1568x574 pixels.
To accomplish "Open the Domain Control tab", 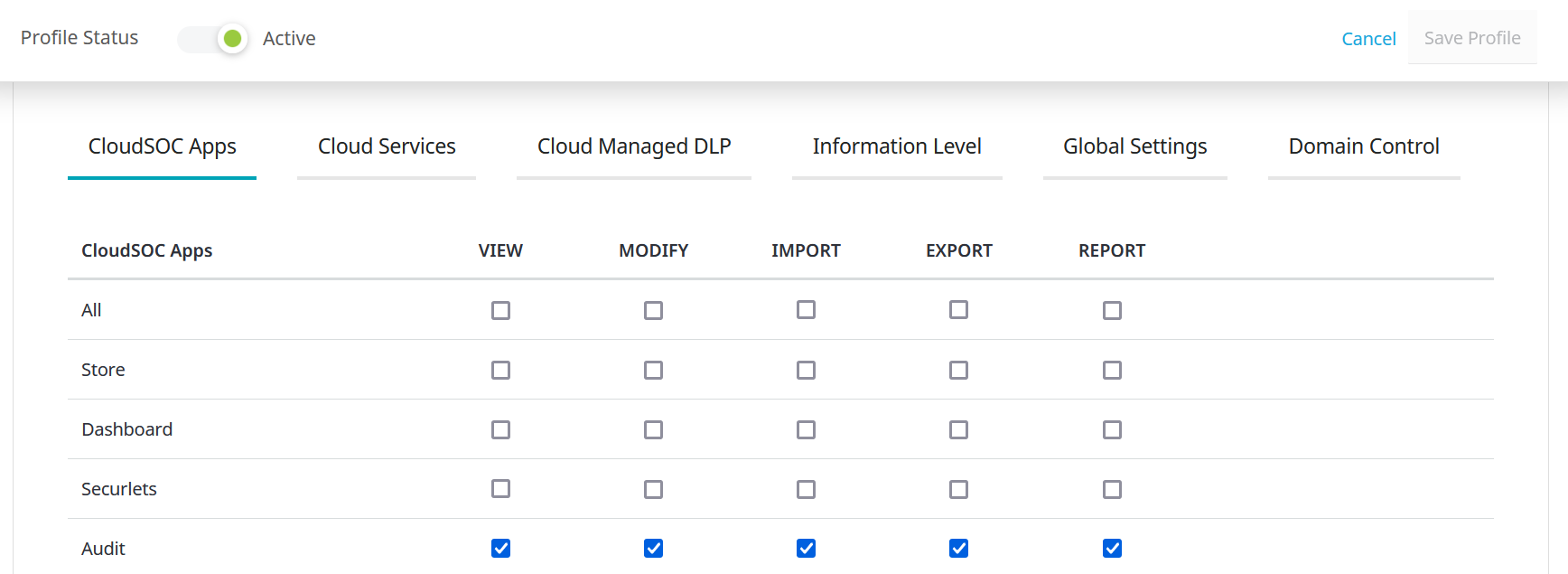I will pos(1363,146).
